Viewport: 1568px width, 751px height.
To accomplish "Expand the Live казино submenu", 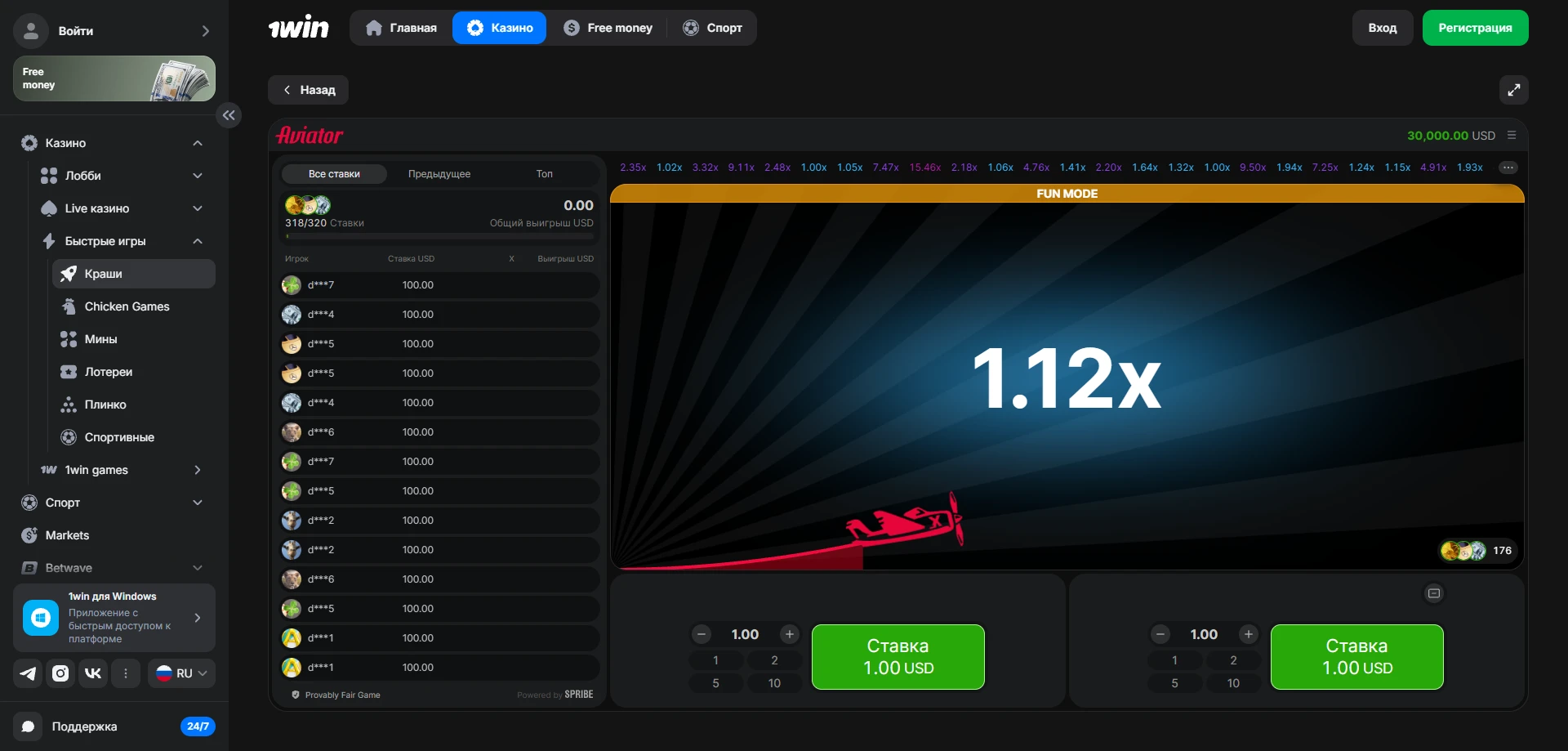I will (198, 208).
